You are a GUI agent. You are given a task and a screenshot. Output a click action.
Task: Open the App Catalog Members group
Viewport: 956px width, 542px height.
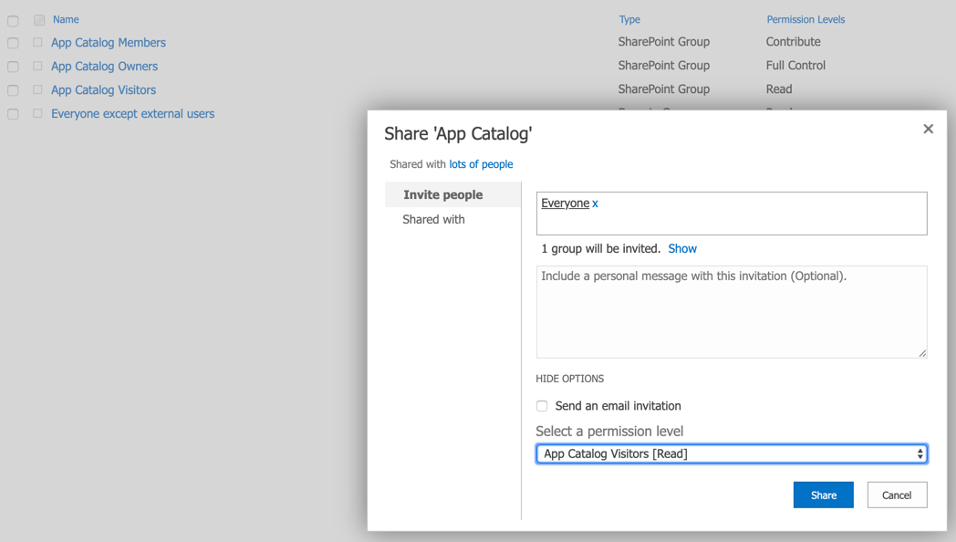click(109, 43)
